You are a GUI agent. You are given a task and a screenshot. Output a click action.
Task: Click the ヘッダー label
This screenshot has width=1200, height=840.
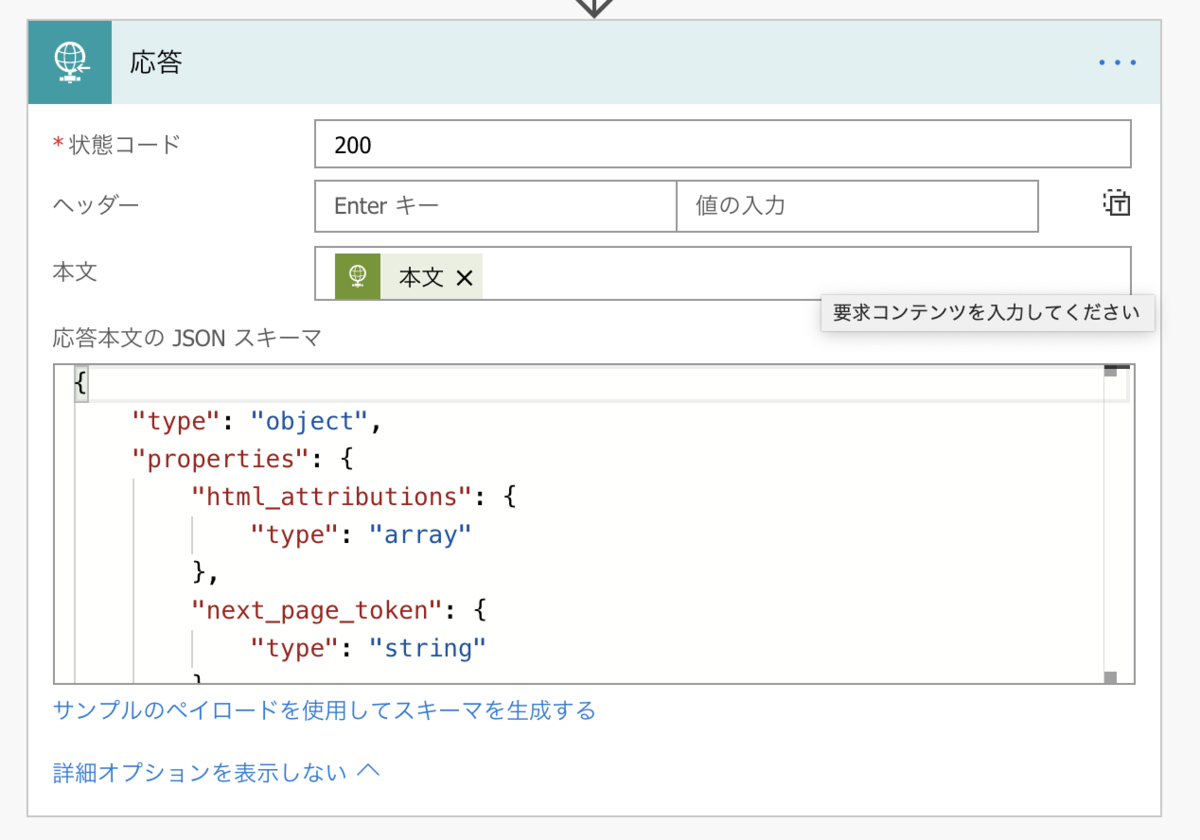(96, 205)
